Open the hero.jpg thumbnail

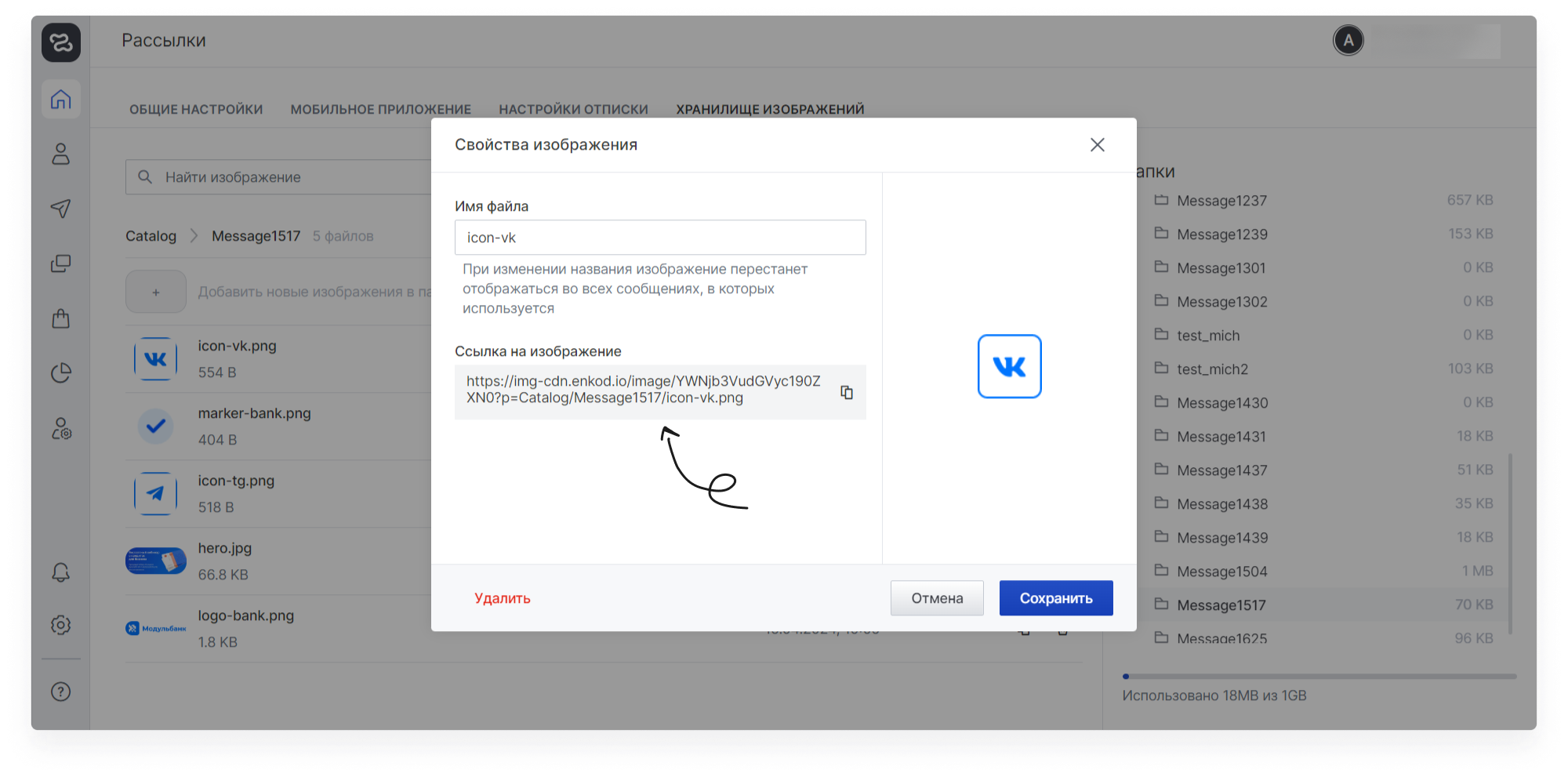156,561
